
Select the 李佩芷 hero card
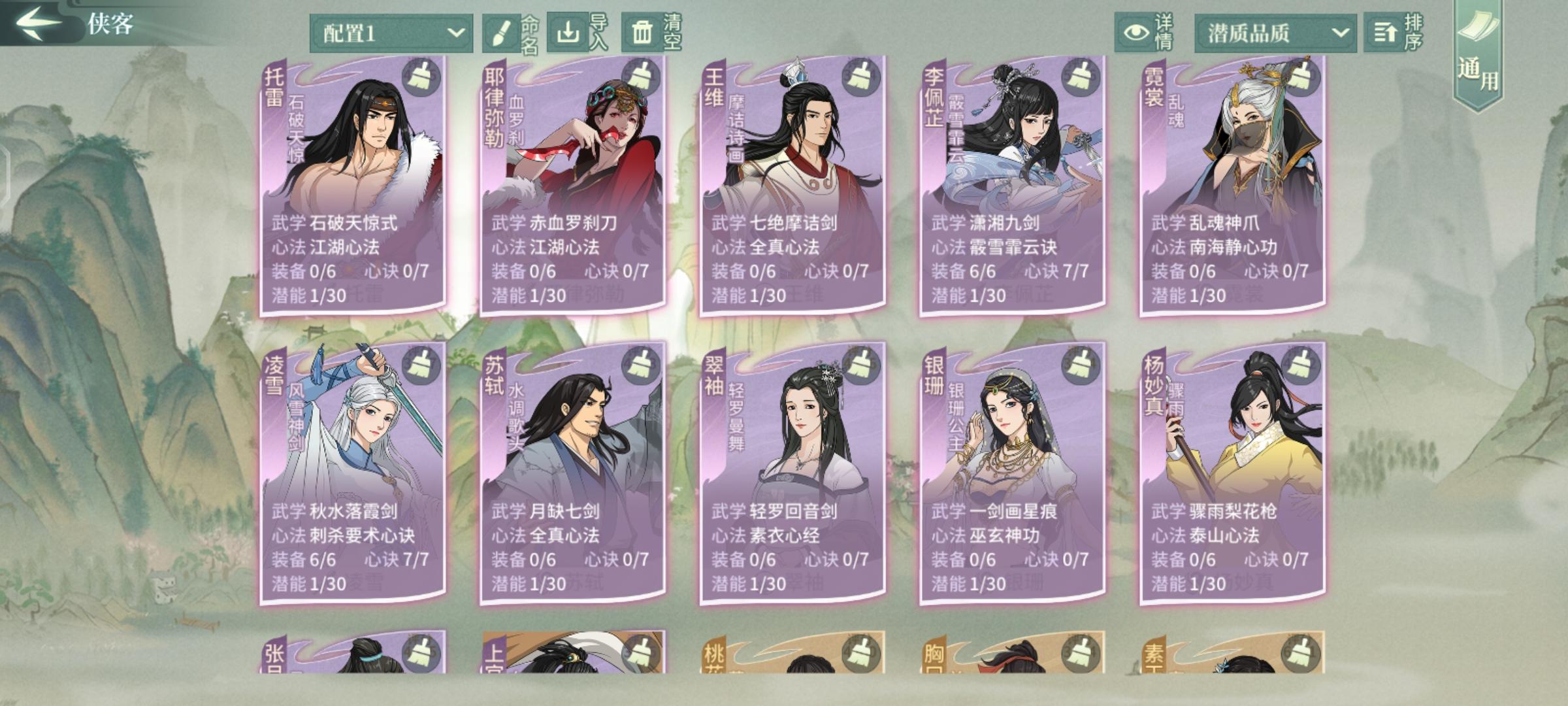pos(1011,186)
